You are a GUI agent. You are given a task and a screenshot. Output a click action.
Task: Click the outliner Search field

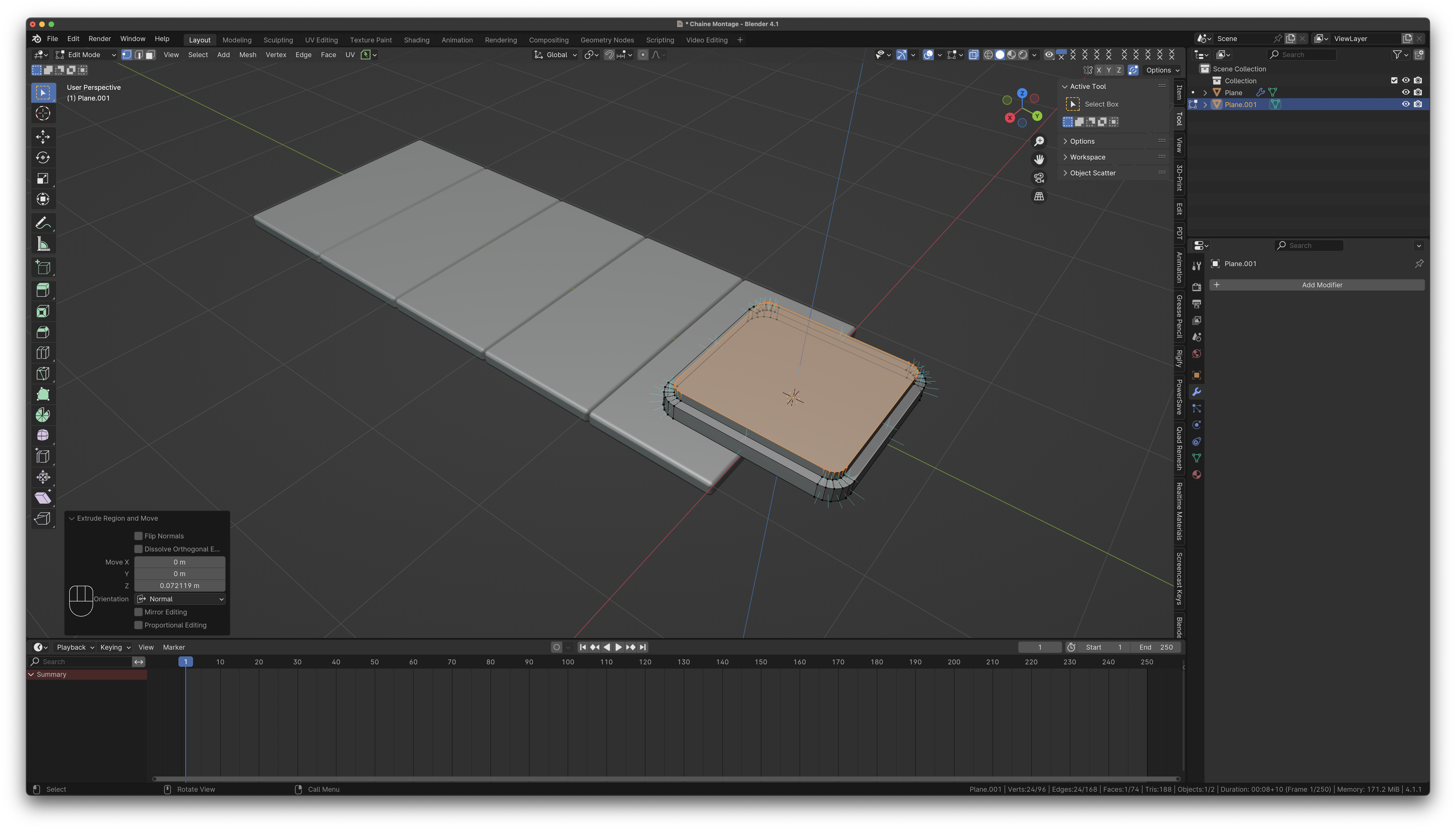[1302, 55]
